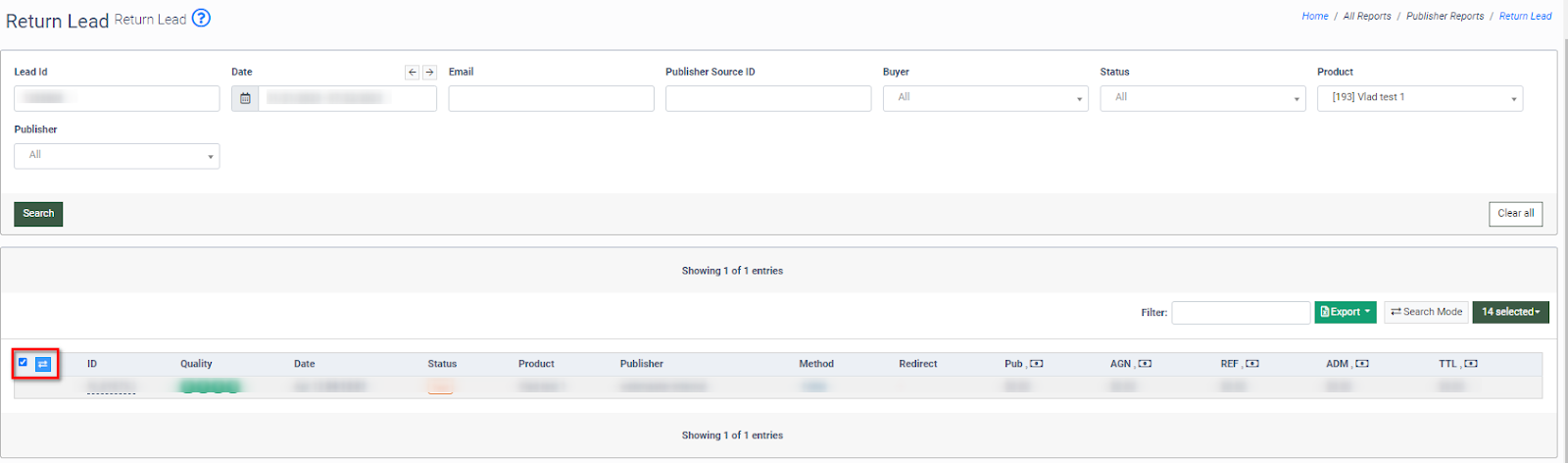This screenshot has height=463, width=1568.
Task: Click the calendar icon in Date field
Action: (x=245, y=98)
